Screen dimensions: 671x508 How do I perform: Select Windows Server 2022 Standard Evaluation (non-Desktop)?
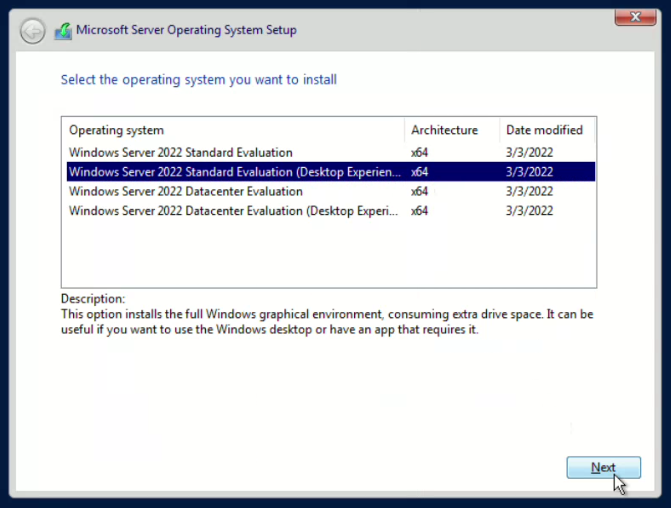[180, 153]
